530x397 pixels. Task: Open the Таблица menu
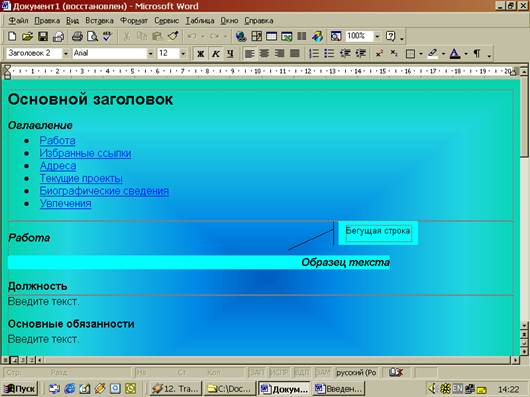click(200, 21)
